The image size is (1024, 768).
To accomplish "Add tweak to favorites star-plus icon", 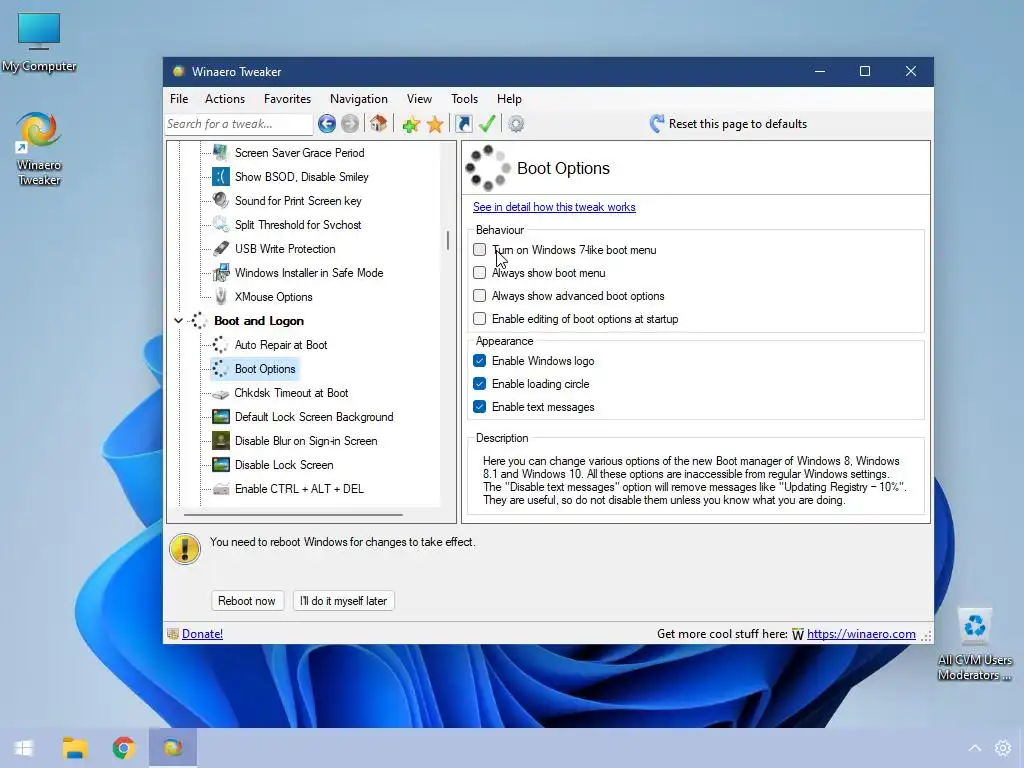I will coord(411,123).
